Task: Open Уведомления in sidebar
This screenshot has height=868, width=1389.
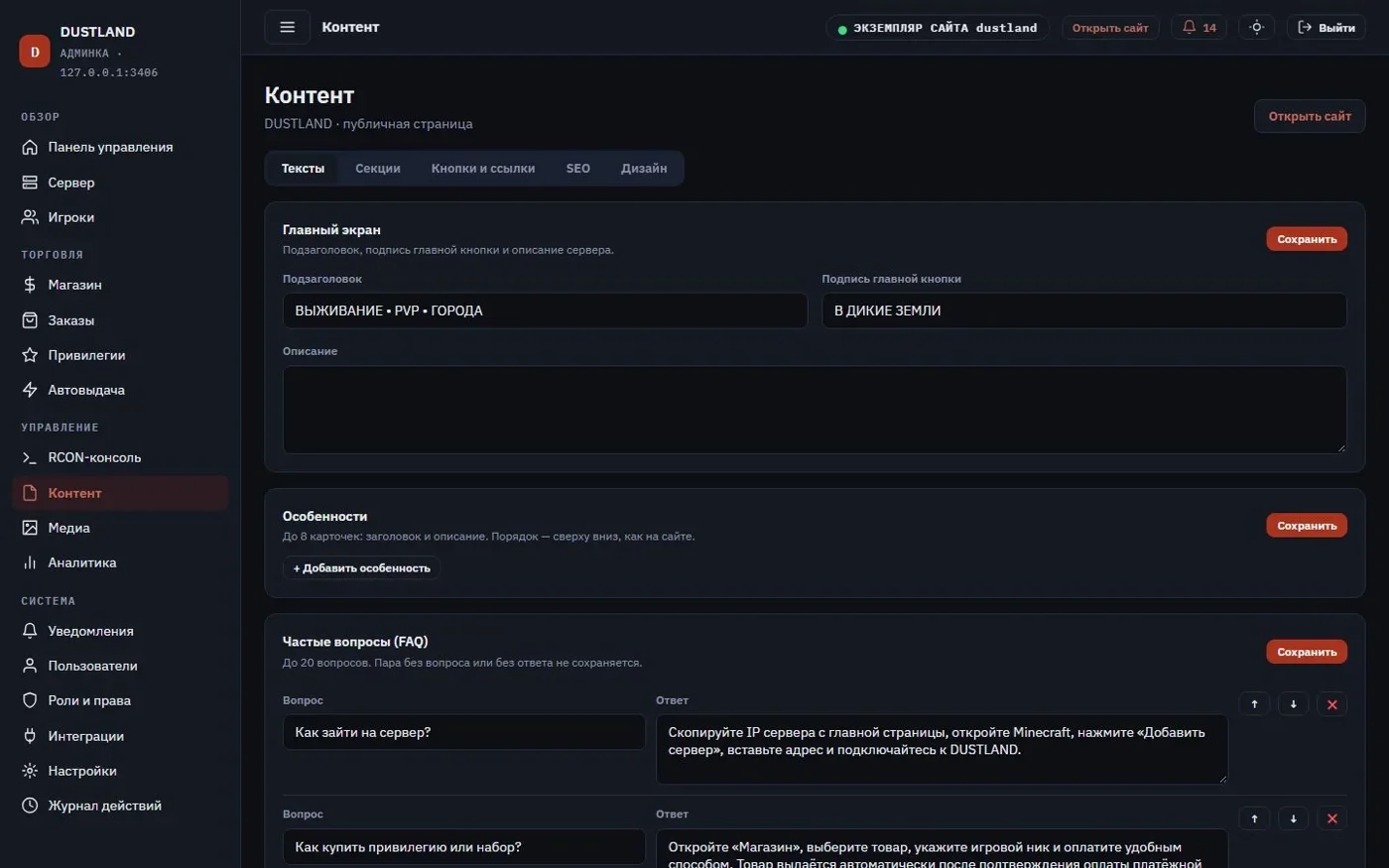Action: (120, 631)
